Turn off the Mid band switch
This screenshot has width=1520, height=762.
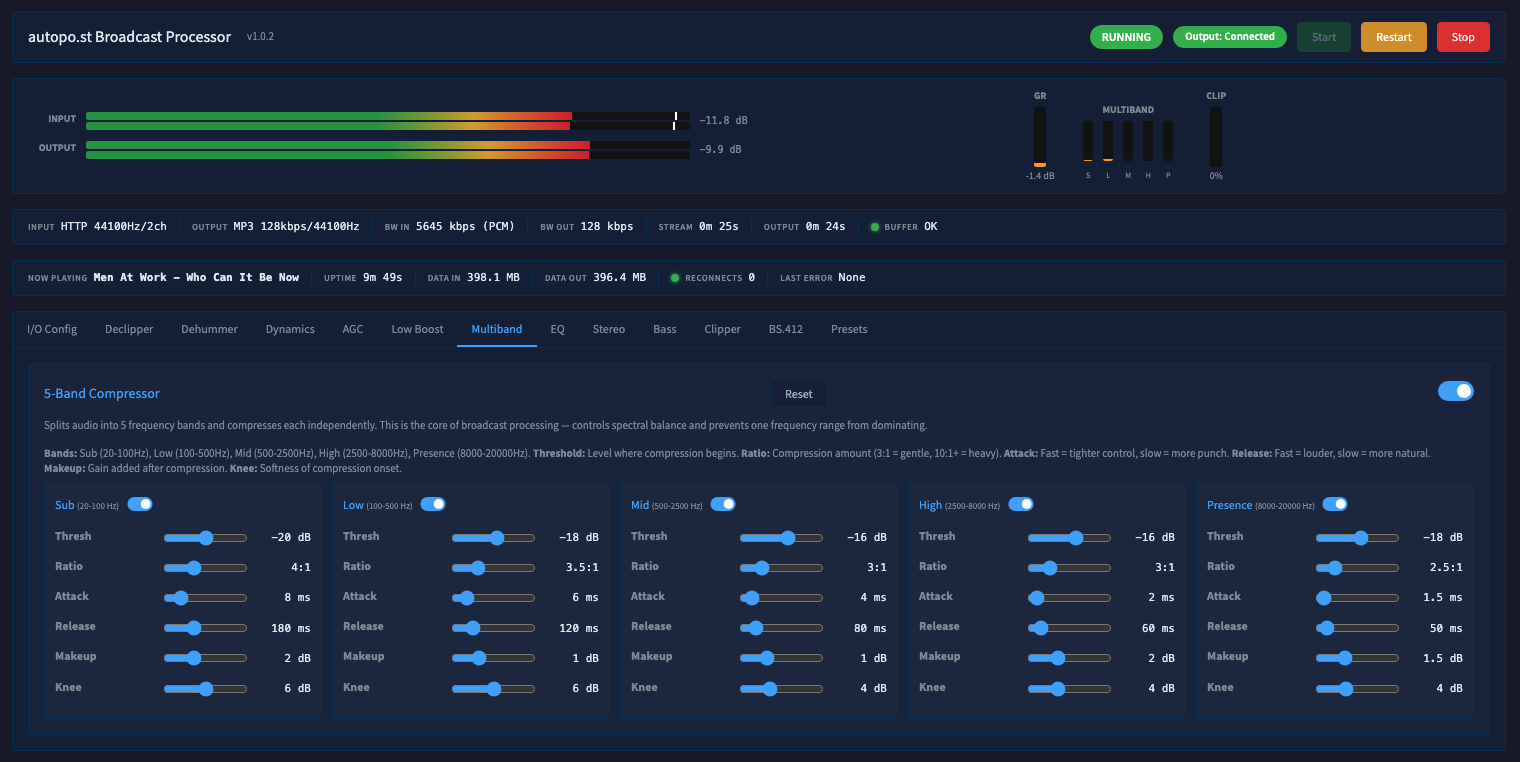[723, 504]
